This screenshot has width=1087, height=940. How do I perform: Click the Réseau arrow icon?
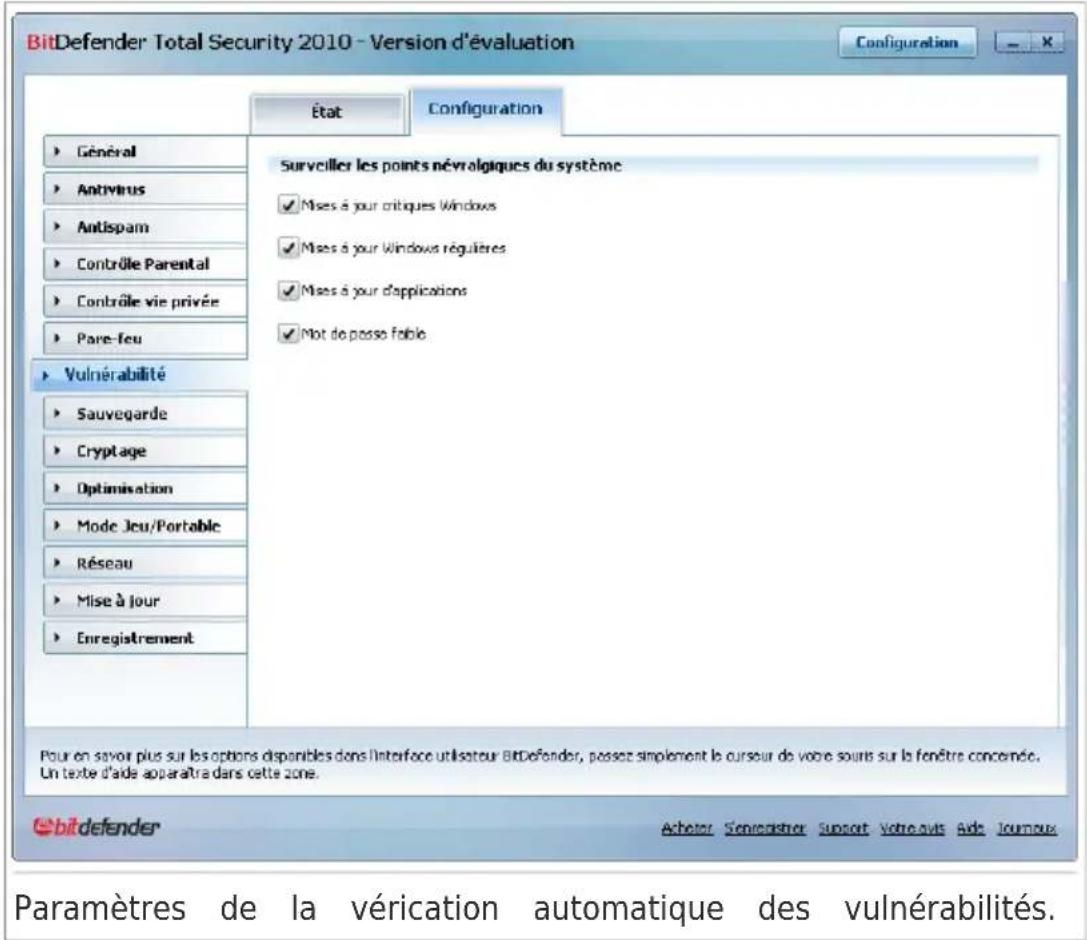click(x=58, y=563)
